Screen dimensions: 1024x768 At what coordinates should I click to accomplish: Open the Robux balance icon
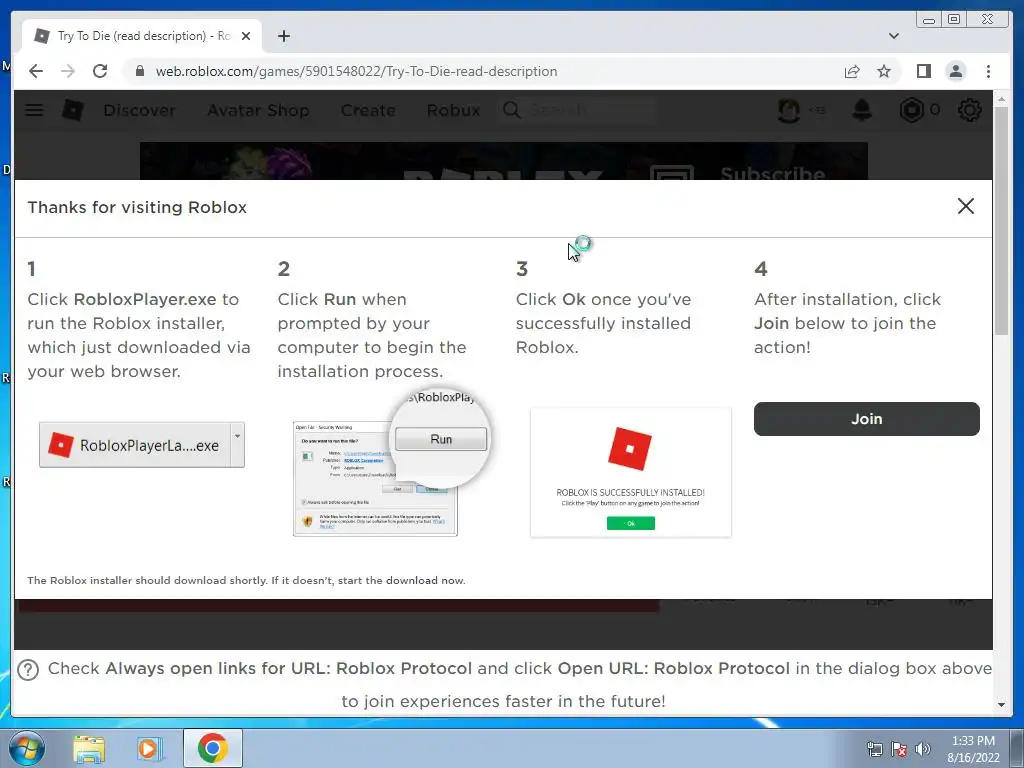coord(912,110)
